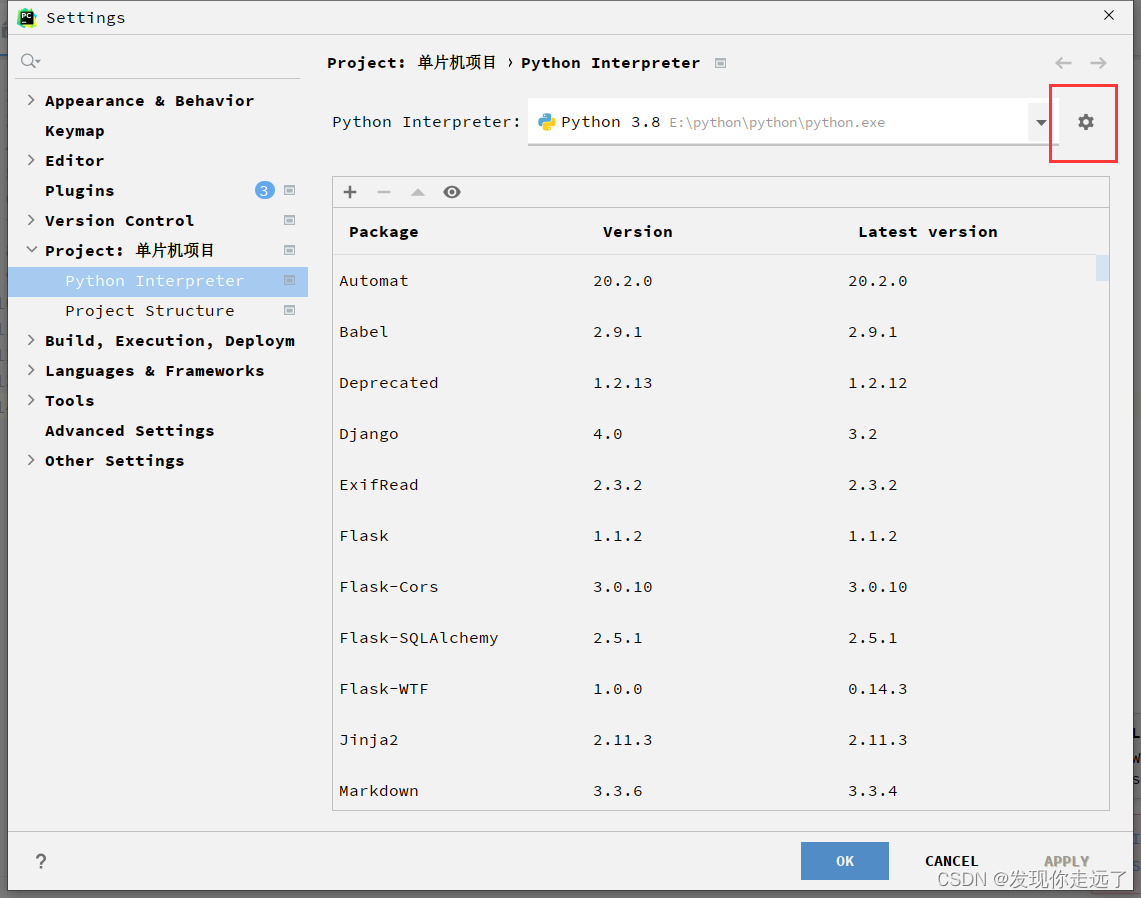The image size is (1141, 898).
Task: Toggle the show early releases eye icon
Action: click(x=452, y=192)
